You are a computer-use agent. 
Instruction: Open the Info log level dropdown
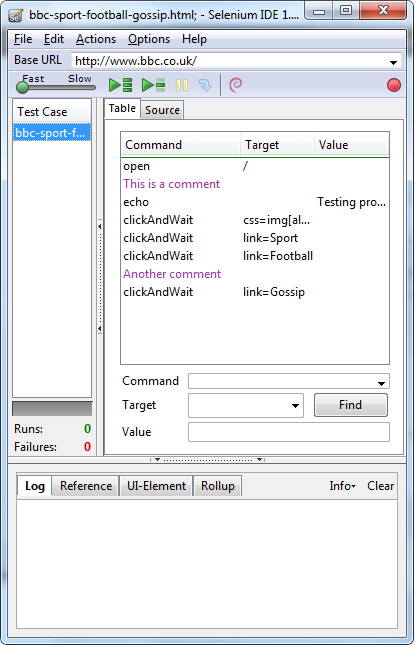click(342, 486)
